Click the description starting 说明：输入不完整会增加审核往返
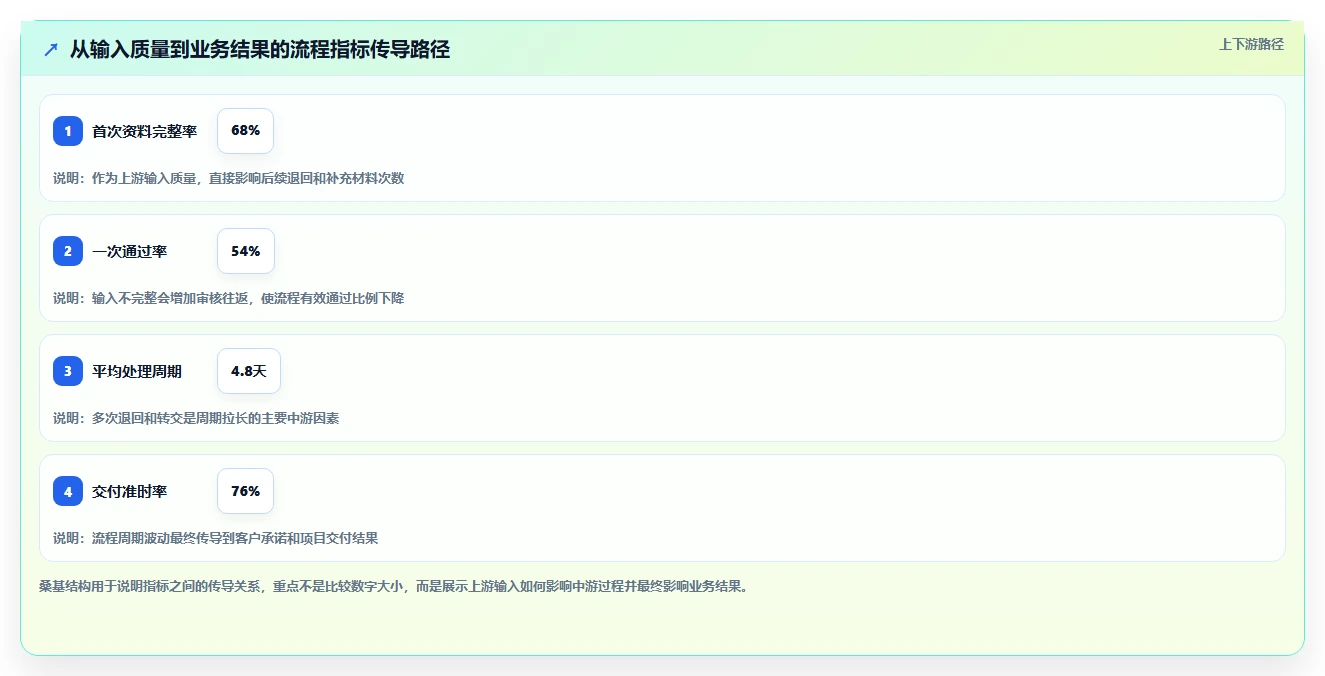 228,298
